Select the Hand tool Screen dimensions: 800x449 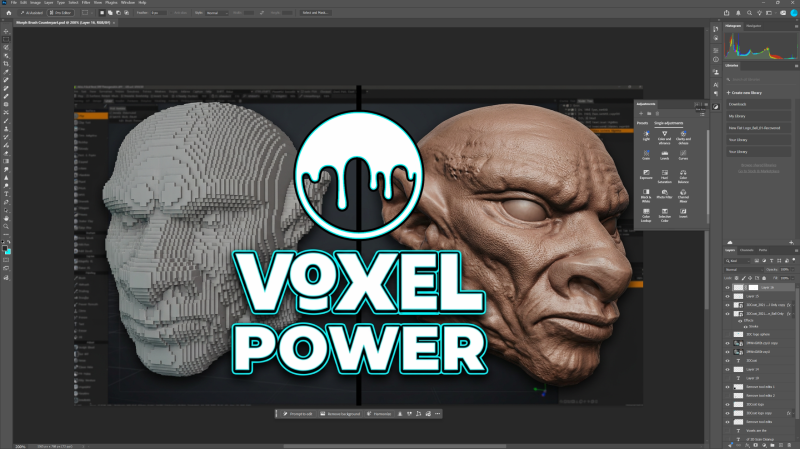coord(6,218)
